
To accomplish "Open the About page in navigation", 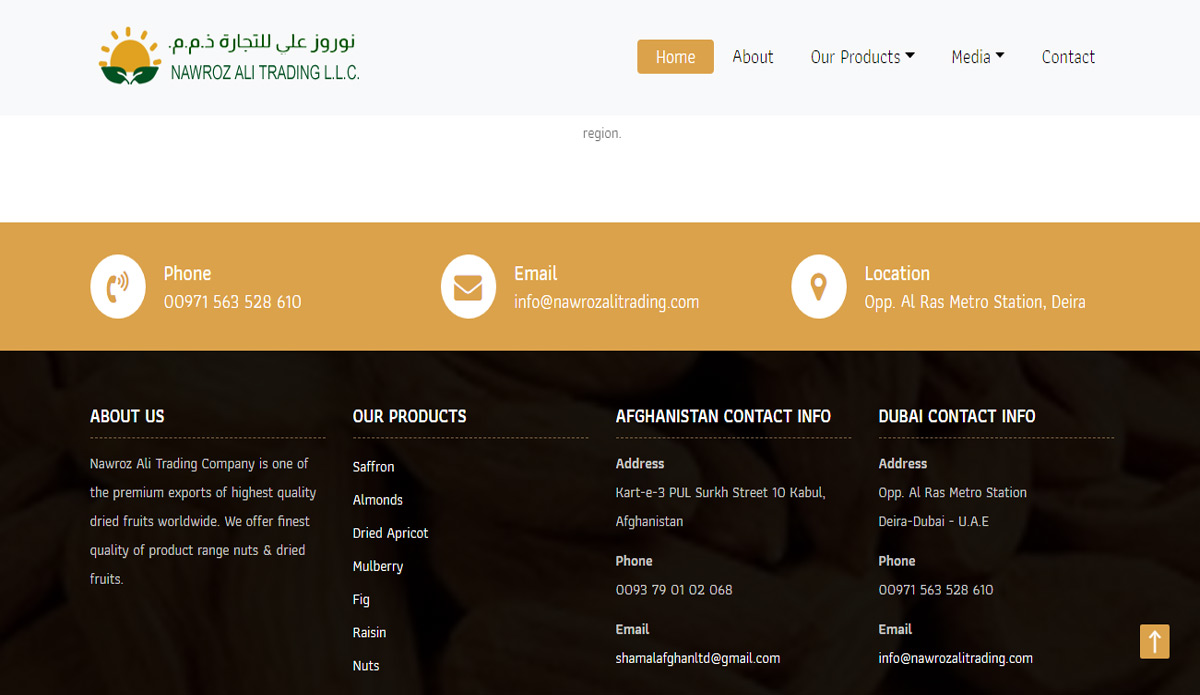I will 752,57.
